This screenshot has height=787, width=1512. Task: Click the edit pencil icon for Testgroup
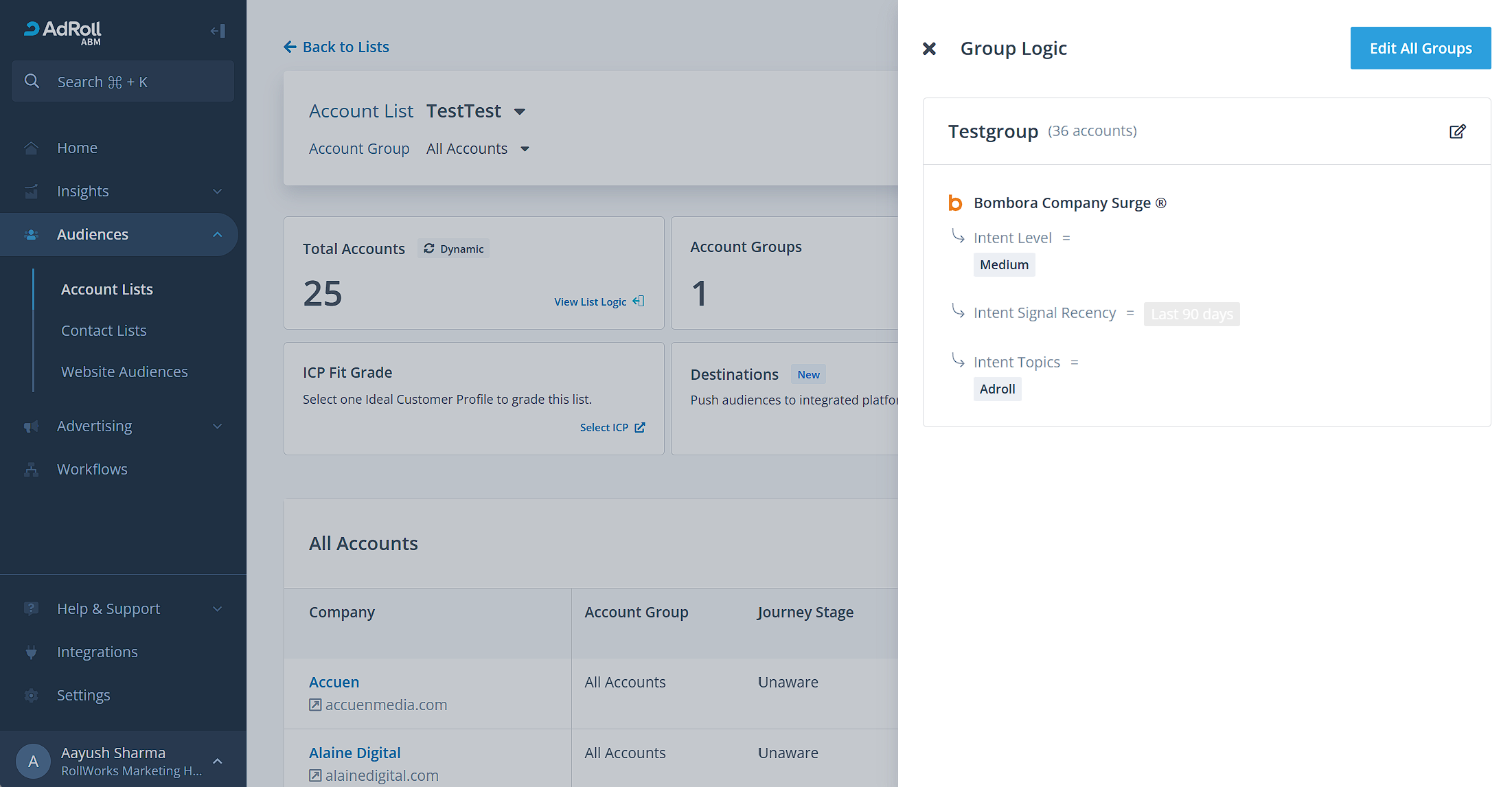pyautogui.click(x=1457, y=131)
